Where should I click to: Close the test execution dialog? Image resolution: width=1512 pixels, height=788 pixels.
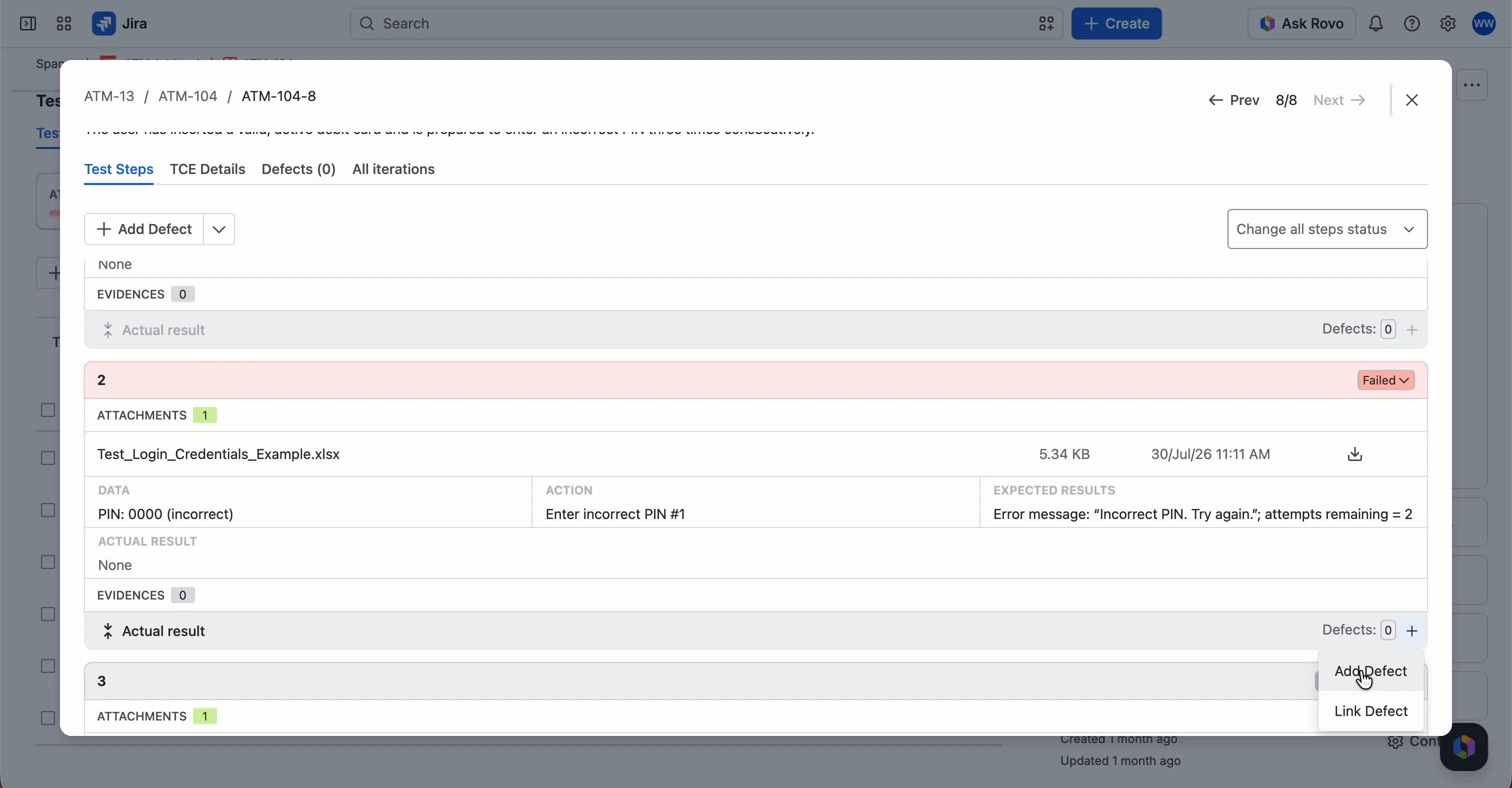[1411, 100]
